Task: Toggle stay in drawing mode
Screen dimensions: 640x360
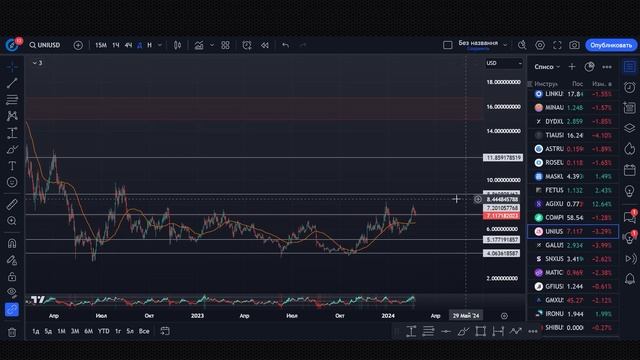Action: 12,260
